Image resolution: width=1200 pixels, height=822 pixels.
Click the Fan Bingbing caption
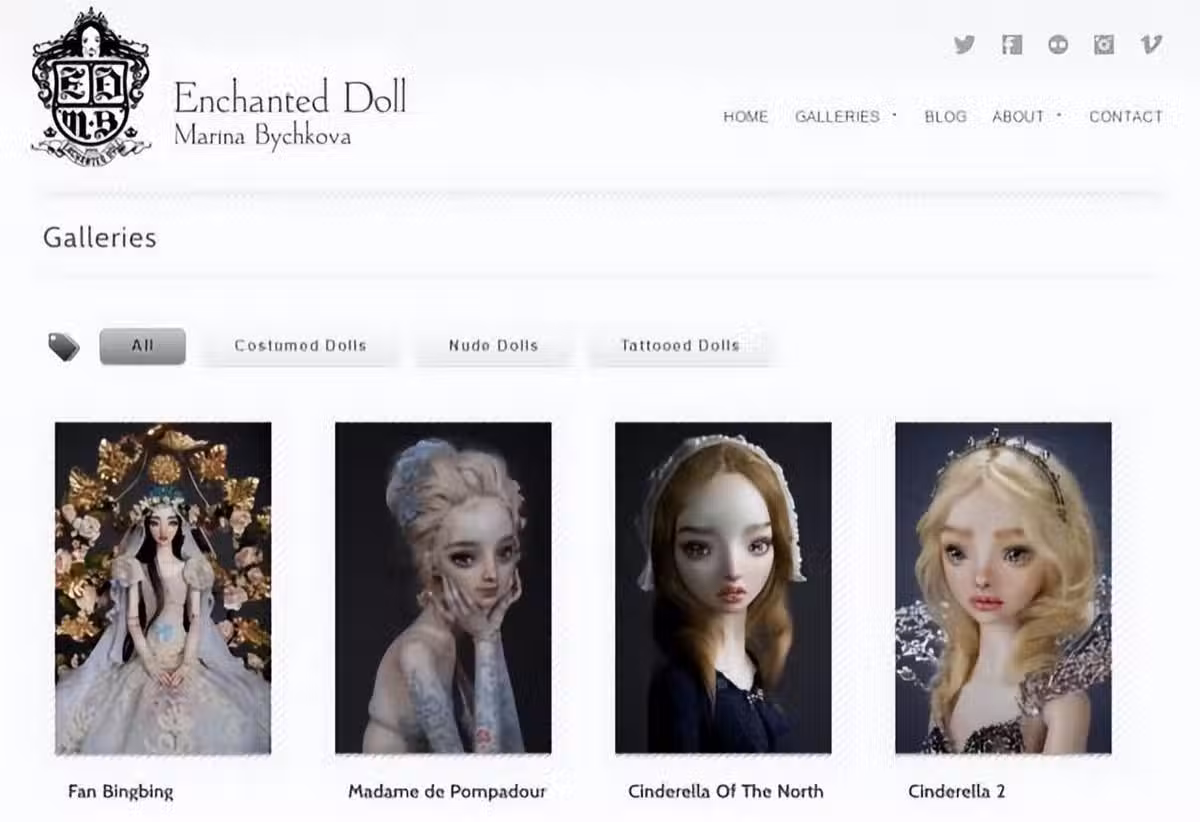click(121, 792)
